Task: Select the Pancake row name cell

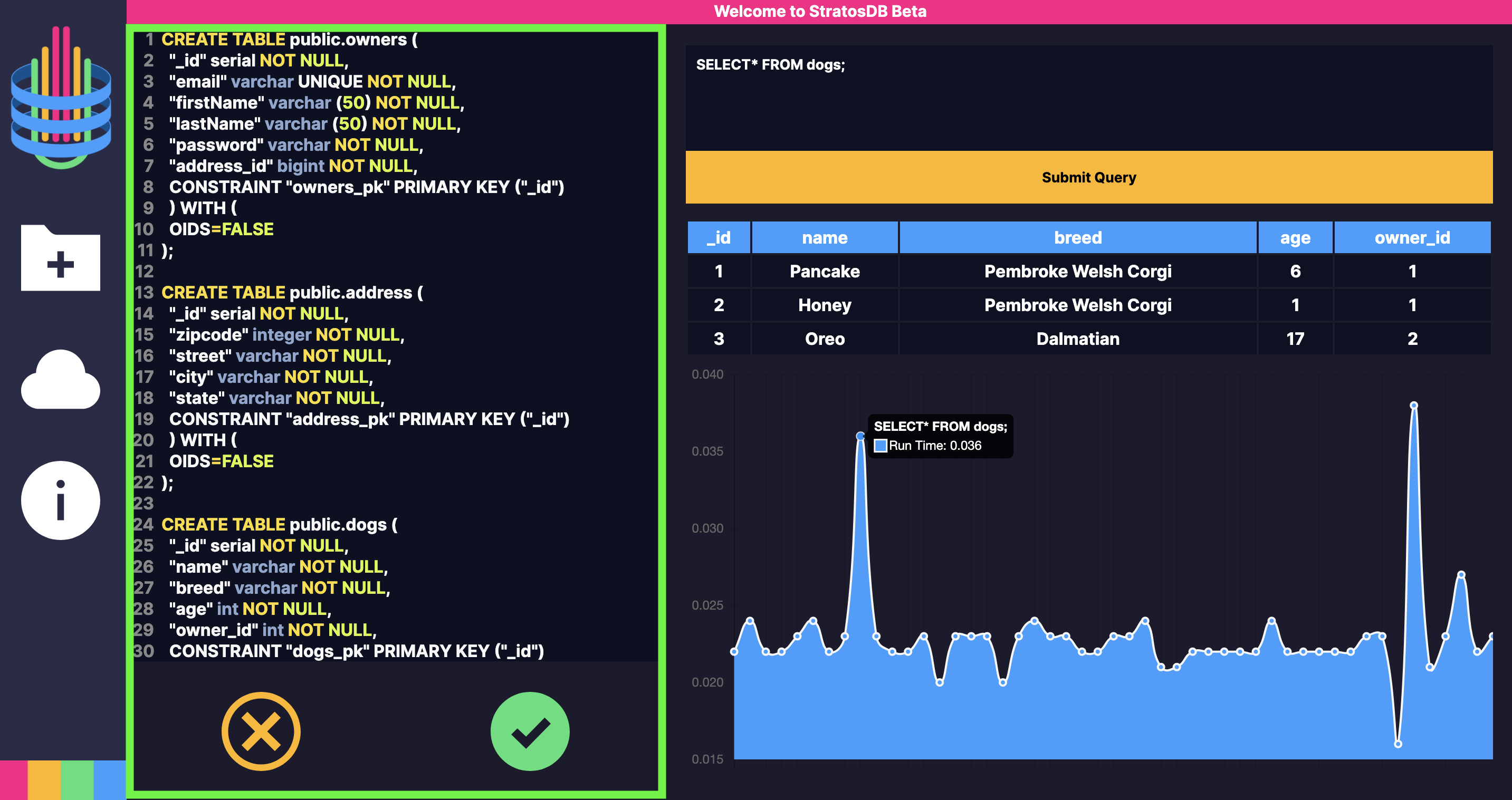Action: point(824,272)
